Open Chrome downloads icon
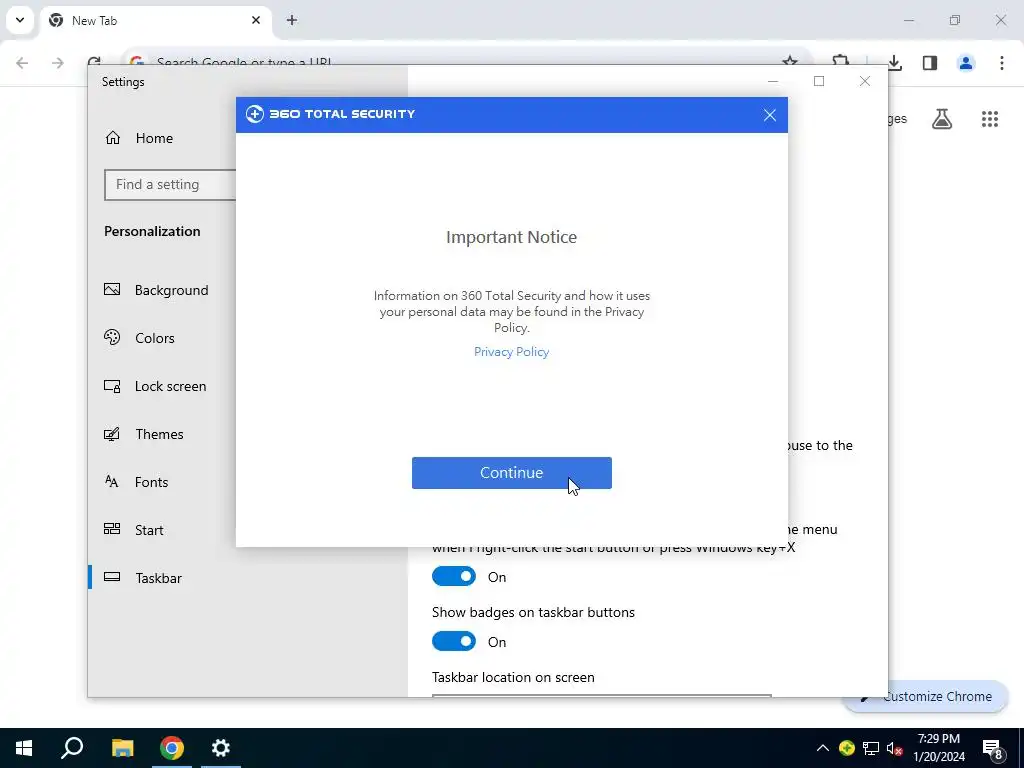 (x=895, y=63)
